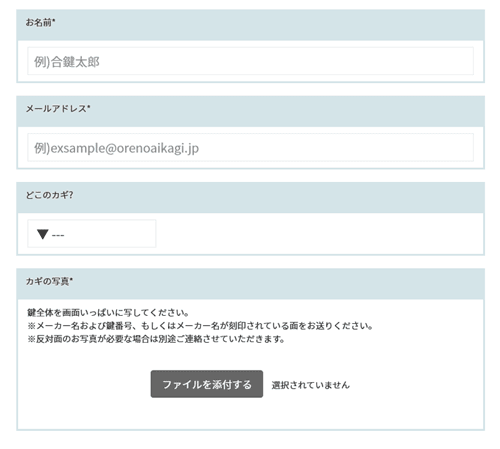The width and height of the screenshot is (500, 449).
Task: Click the note starting ※反対面のお写真
Action: coord(156,339)
